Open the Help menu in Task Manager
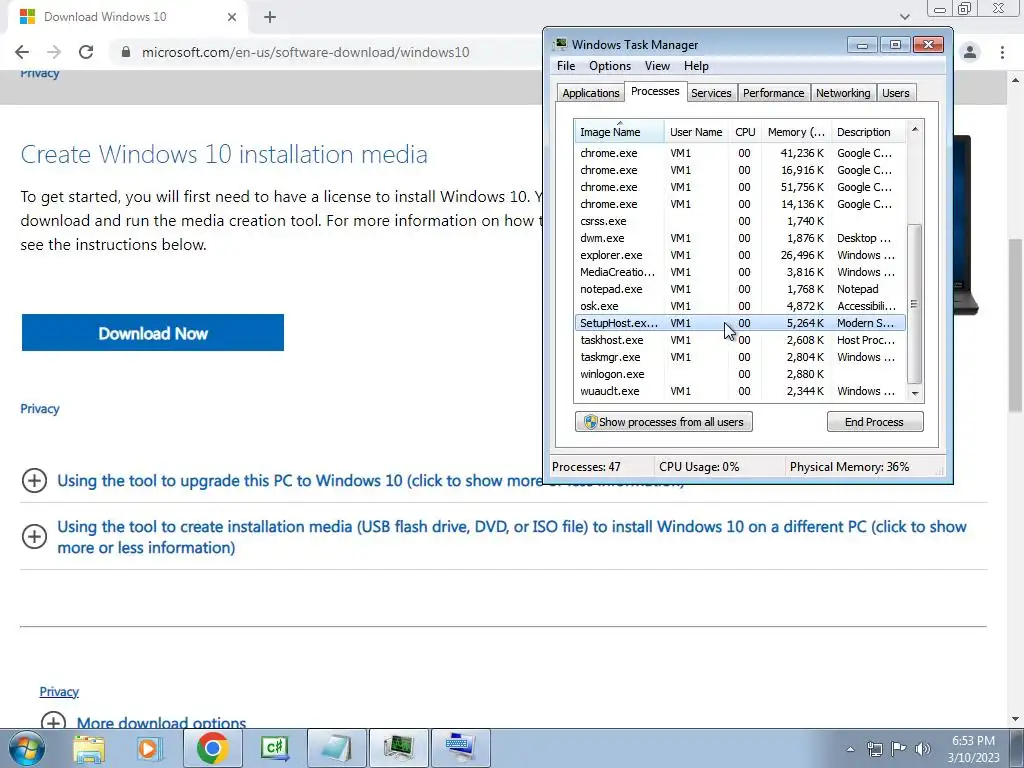The height and width of the screenshot is (768, 1024). pyautogui.click(x=696, y=66)
